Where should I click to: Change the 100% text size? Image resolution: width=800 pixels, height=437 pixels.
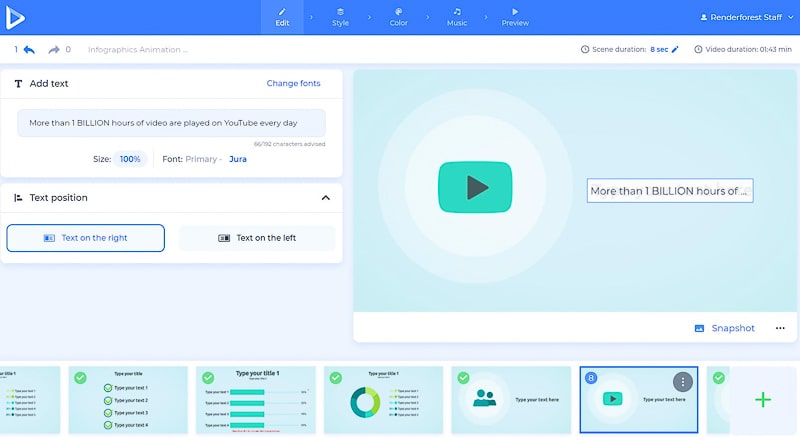click(130, 159)
